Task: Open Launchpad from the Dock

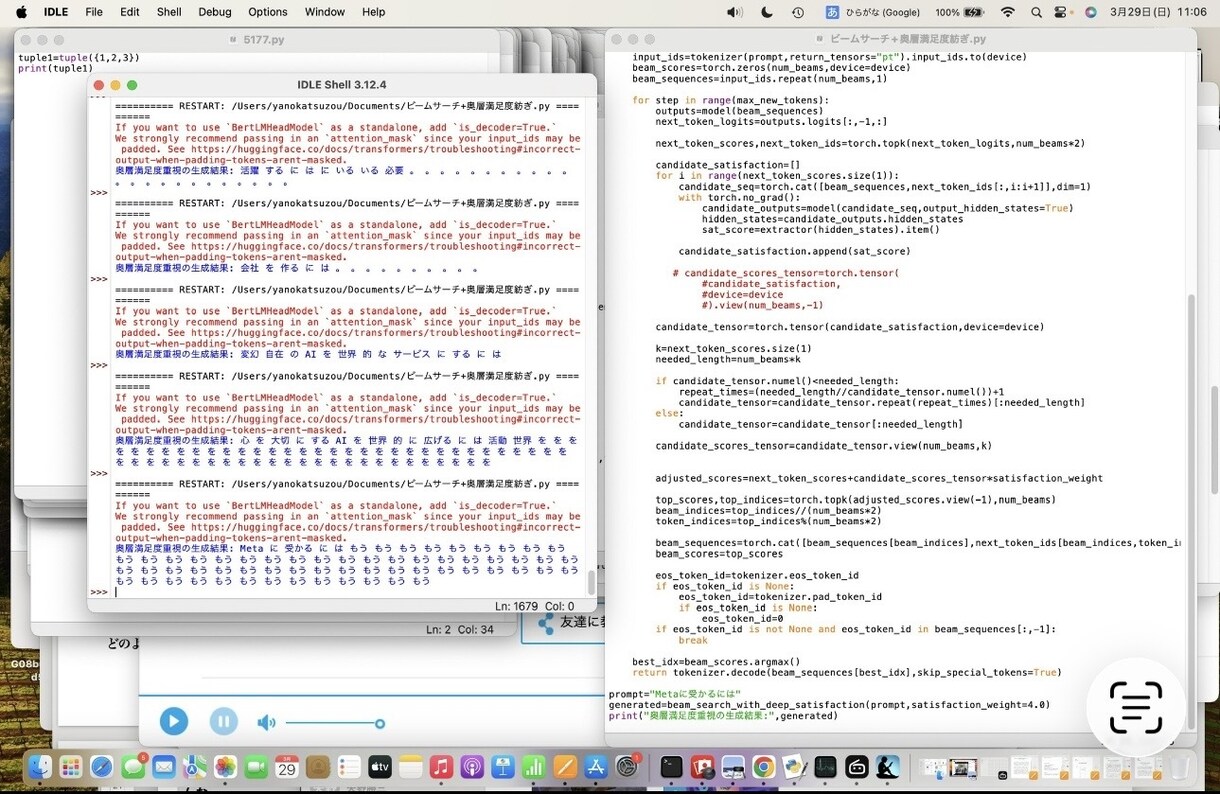Action: pyautogui.click(x=71, y=767)
